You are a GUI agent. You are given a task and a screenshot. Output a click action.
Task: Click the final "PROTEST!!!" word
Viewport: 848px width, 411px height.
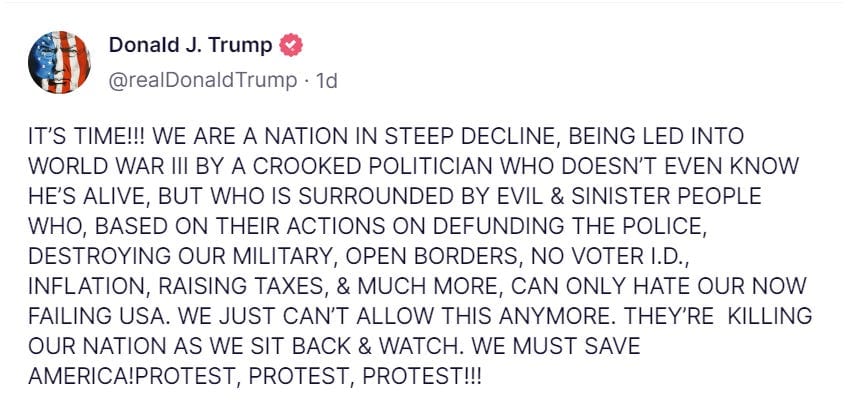tap(421, 376)
